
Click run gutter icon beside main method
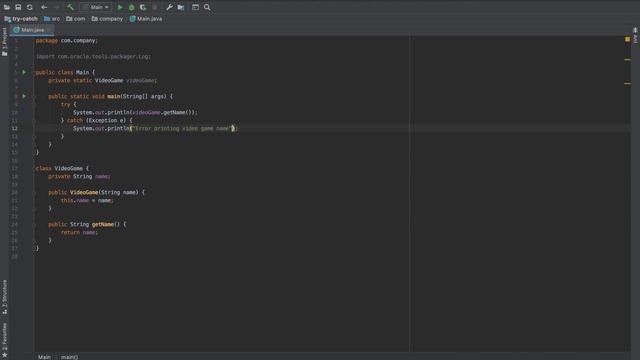coord(24,96)
